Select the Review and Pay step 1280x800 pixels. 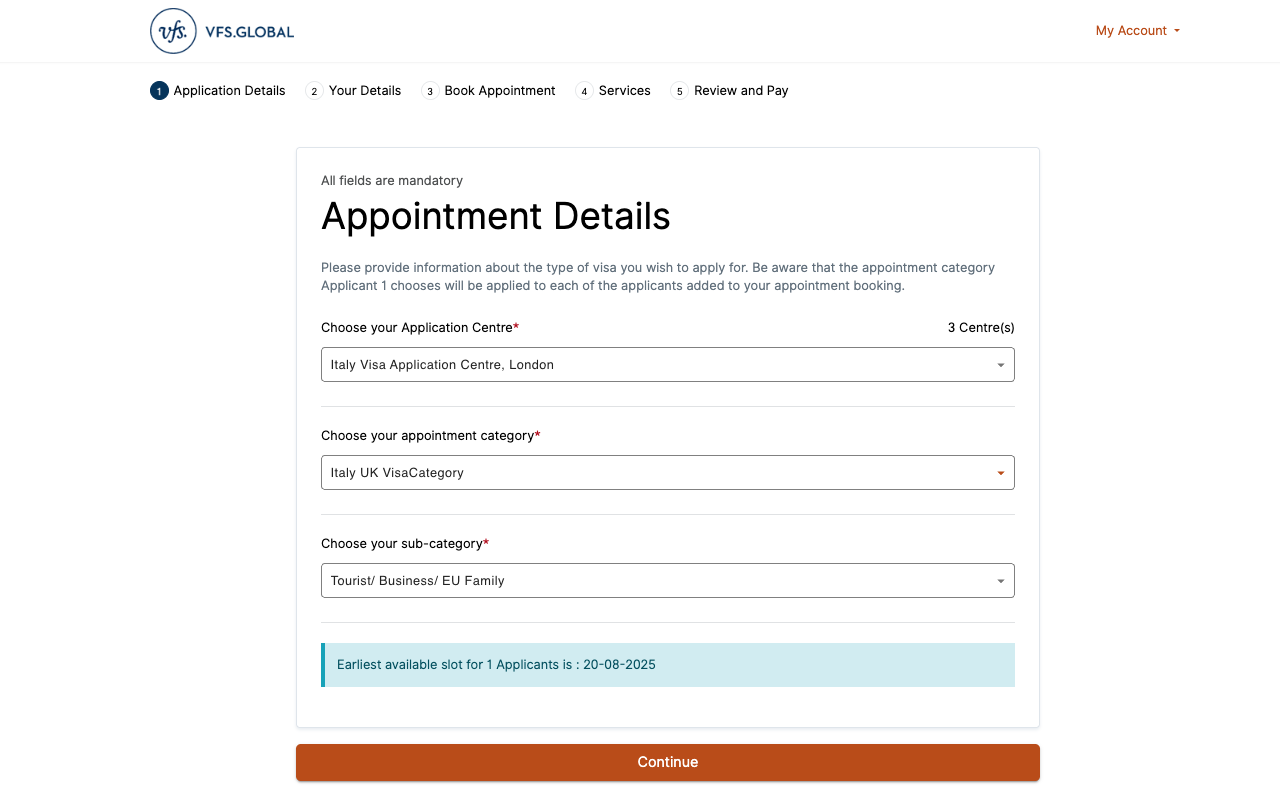click(741, 90)
